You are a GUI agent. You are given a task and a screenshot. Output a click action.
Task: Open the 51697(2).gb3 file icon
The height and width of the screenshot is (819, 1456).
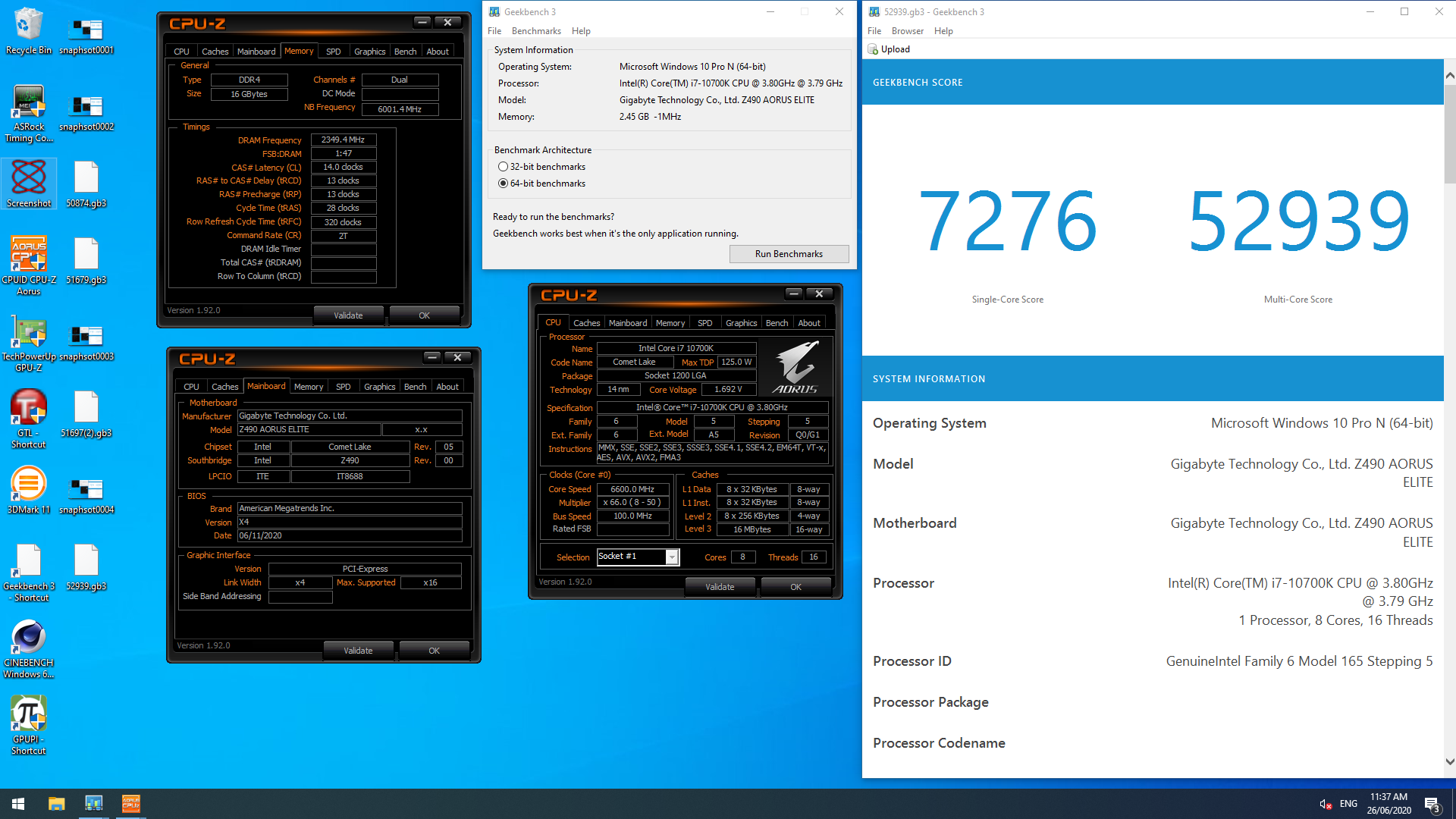point(86,414)
